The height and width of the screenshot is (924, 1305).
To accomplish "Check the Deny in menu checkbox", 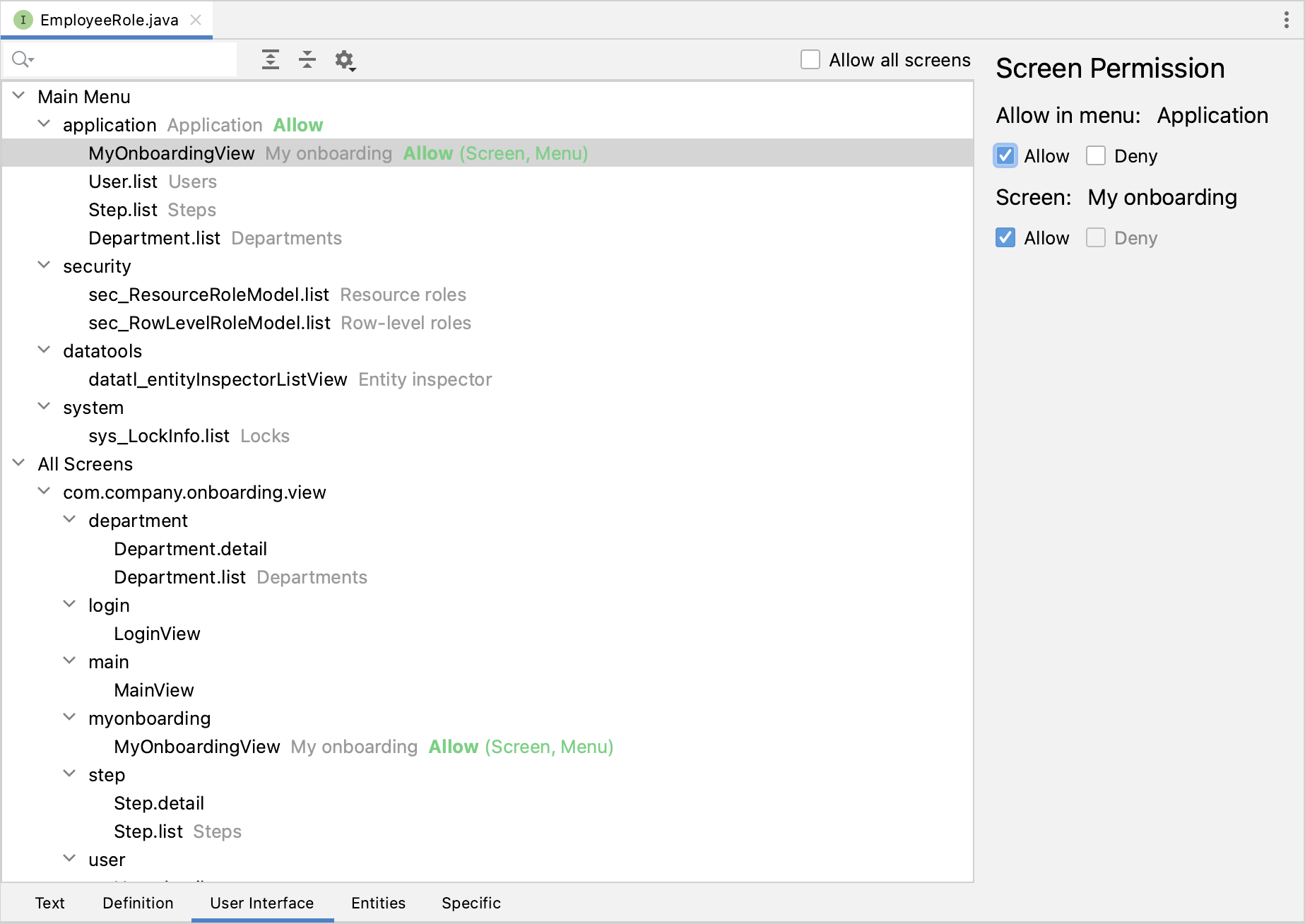I will (x=1096, y=156).
